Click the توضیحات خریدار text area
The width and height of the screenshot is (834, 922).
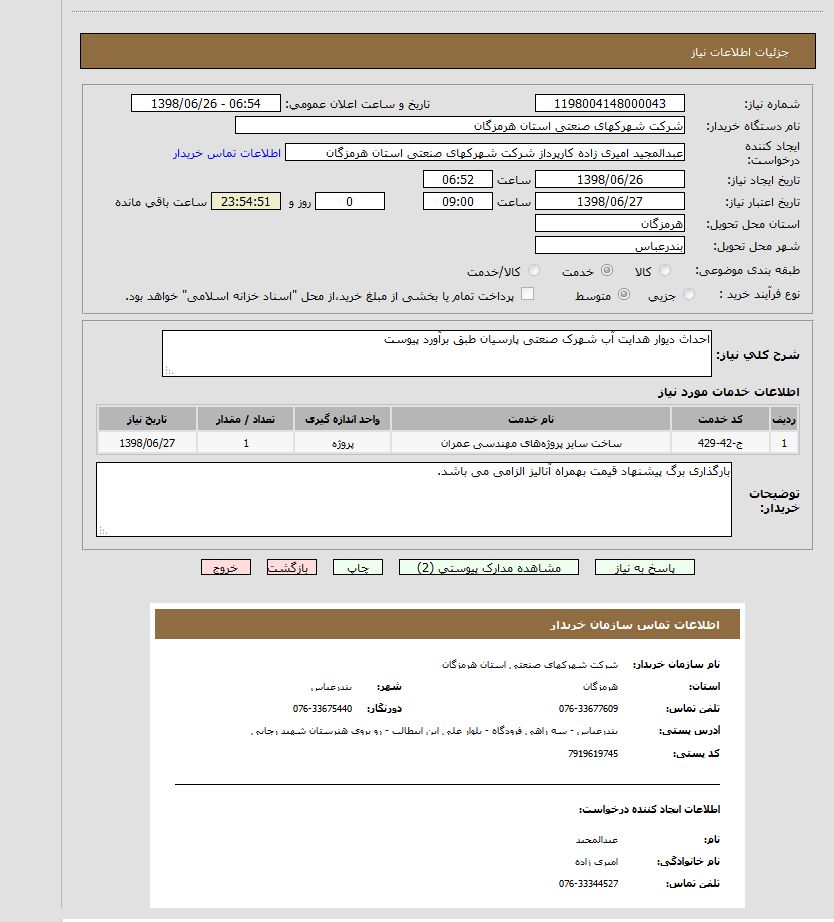click(414, 498)
